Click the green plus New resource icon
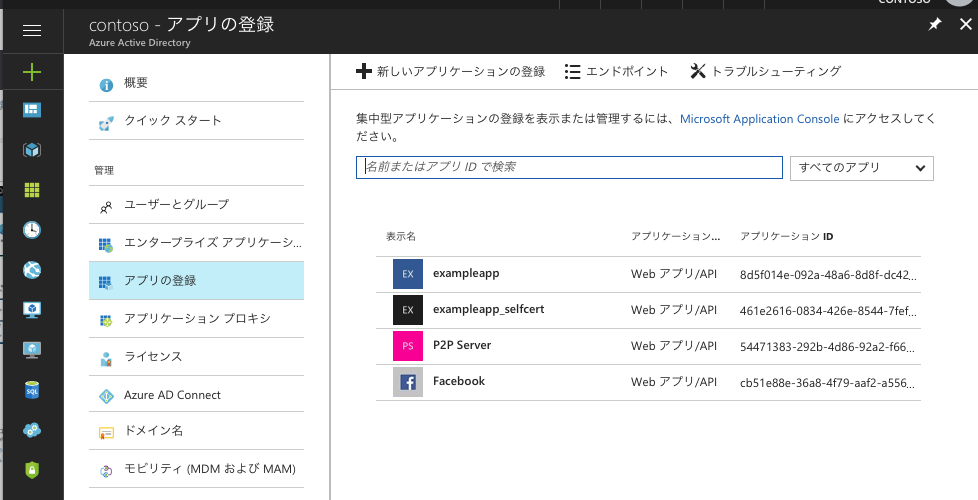978x500 pixels. coord(32,72)
